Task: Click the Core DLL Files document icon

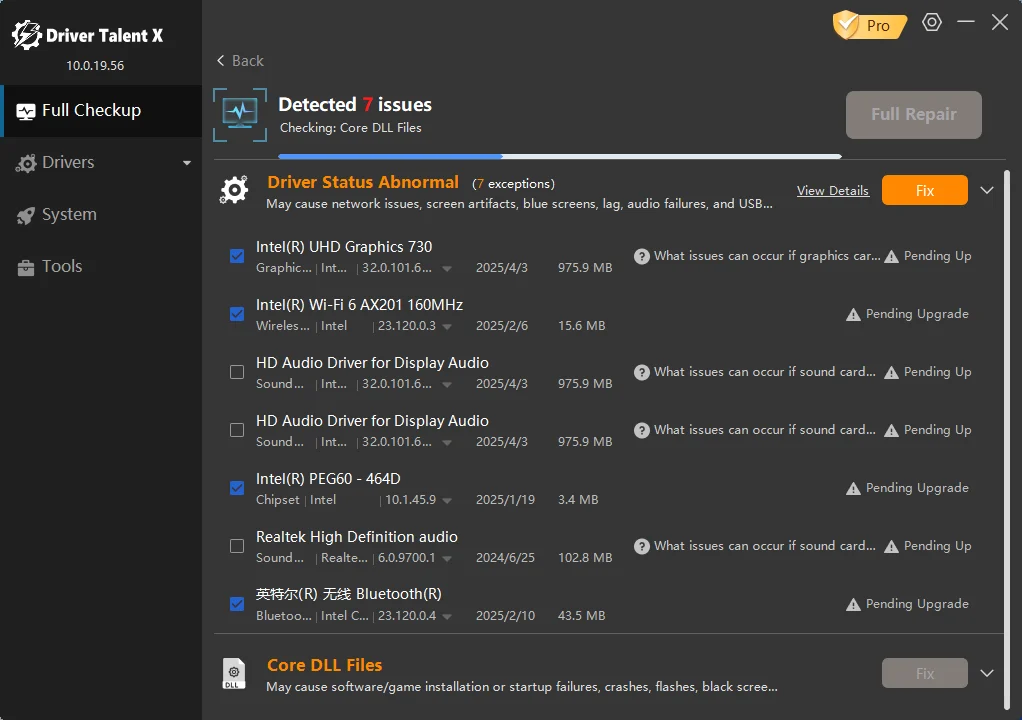Action: (x=234, y=673)
